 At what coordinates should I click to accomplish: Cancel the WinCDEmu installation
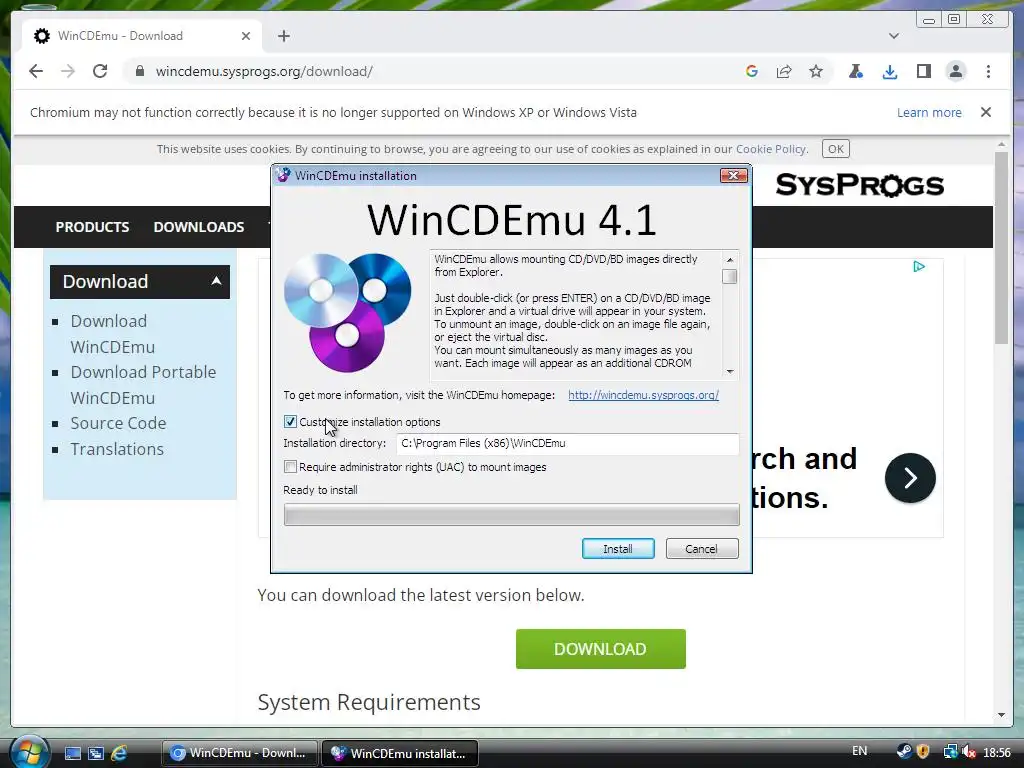702,549
